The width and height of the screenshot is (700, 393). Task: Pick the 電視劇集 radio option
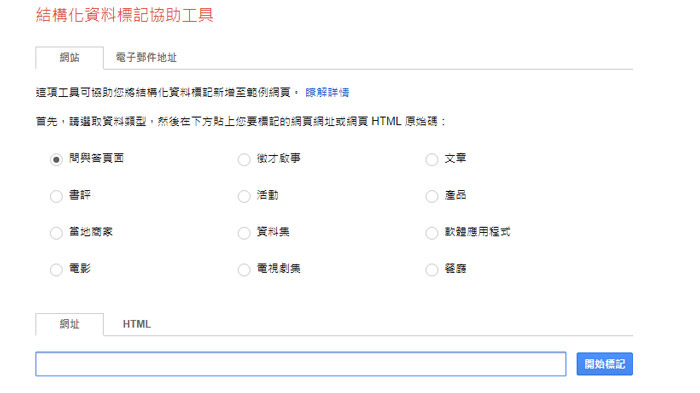tap(244, 269)
